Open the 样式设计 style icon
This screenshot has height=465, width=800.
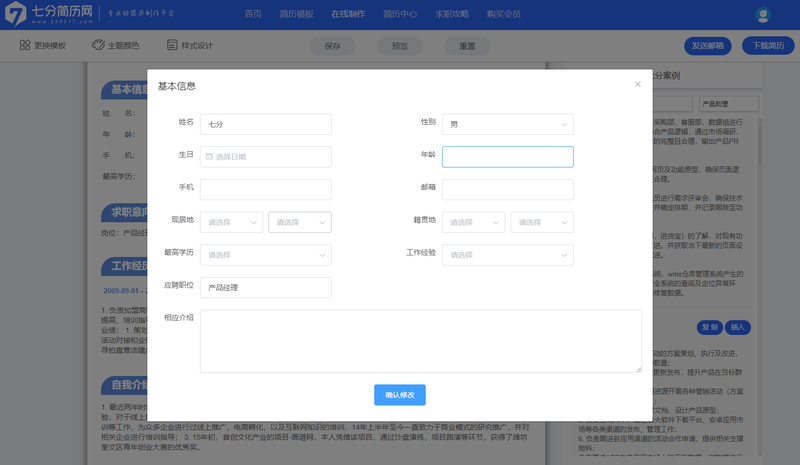[172, 45]
